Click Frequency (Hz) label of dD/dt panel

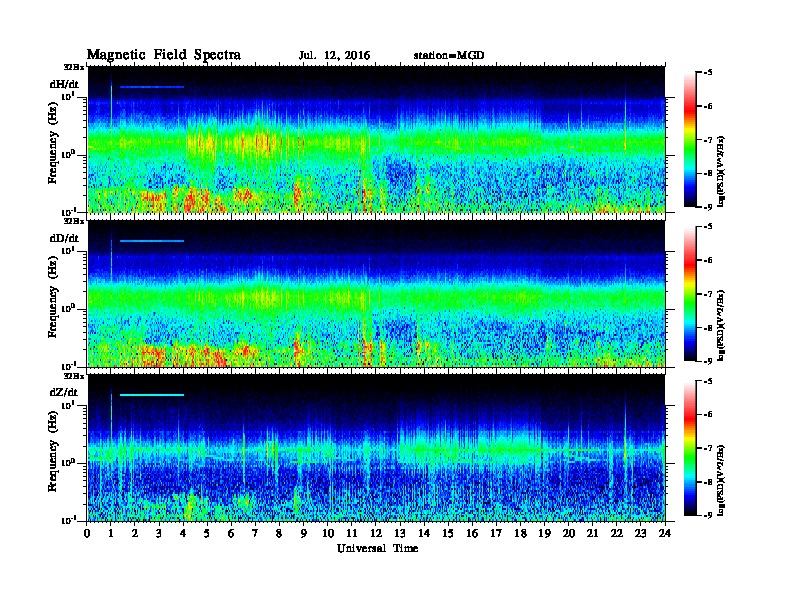click(x=53, y=297)
